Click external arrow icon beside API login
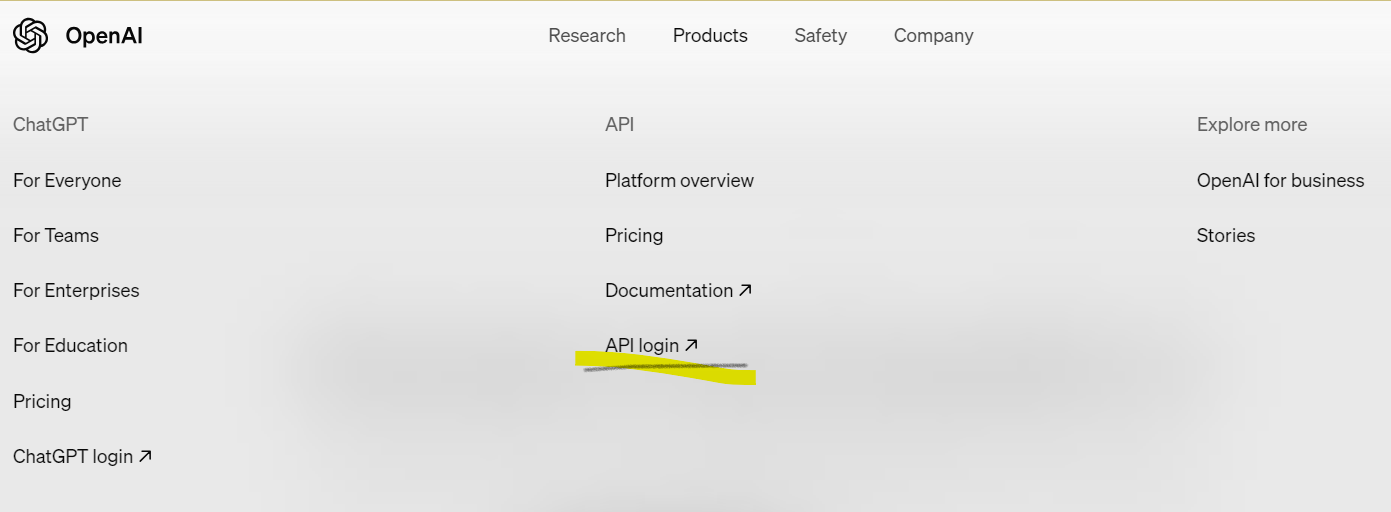Image resolution: width=1391 pixels, height=512 pixels. 691,345
